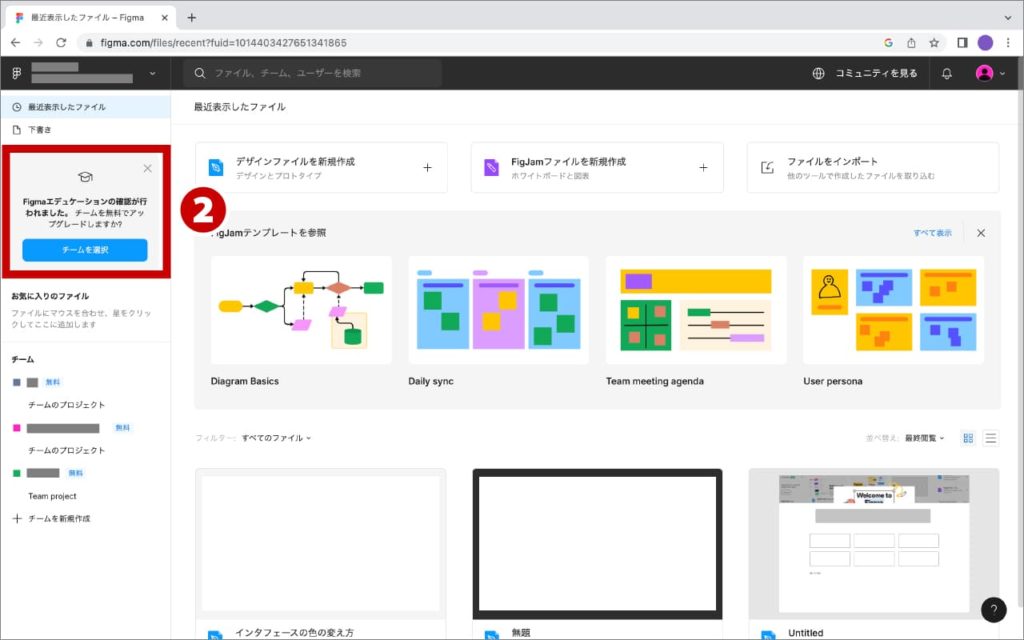Select the 最近表示したファイル – Figma browser tab
Image resolution: width=1024 pixels, height=640 pixels.
point(89,18)
